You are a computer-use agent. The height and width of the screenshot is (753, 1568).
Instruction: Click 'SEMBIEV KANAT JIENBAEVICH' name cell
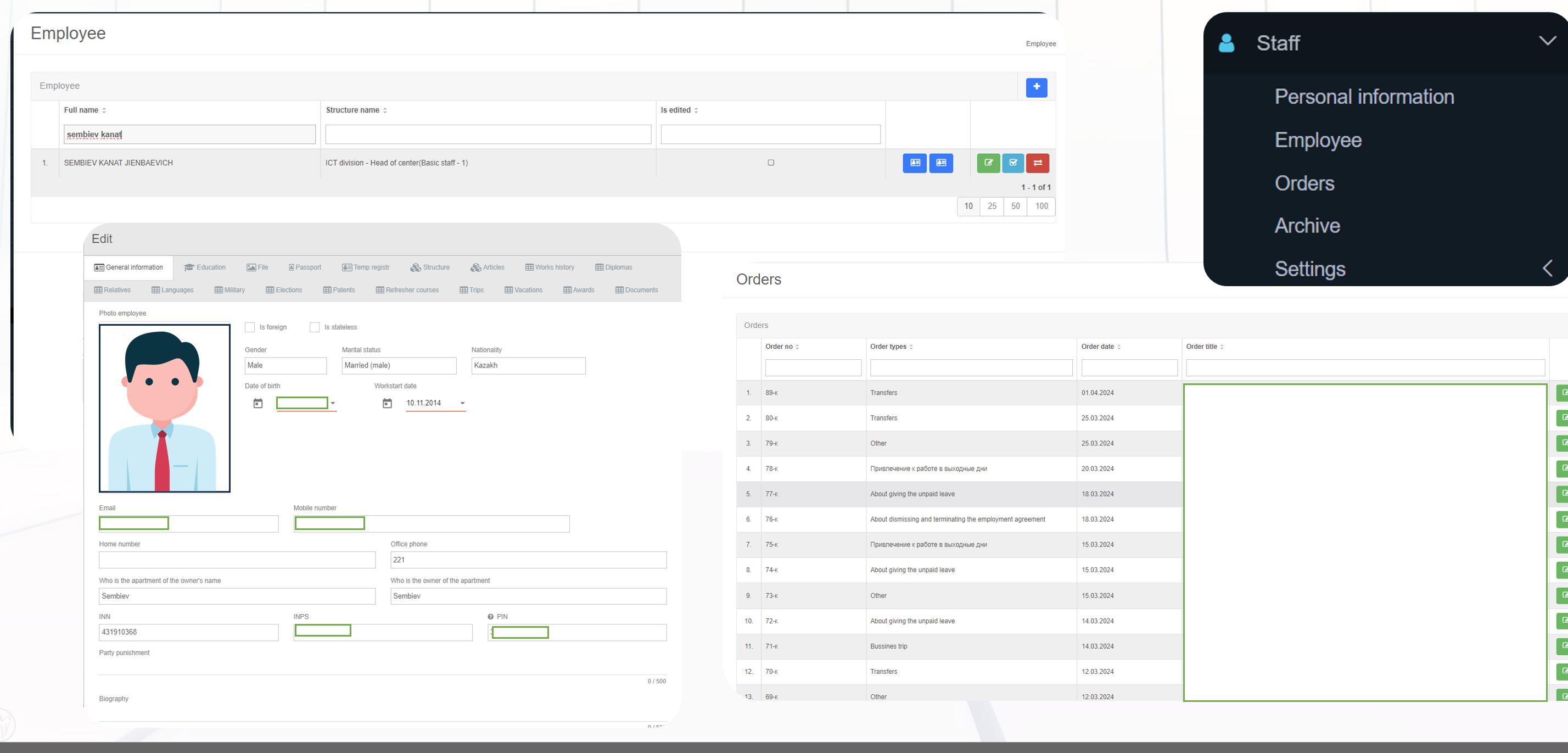pyautogui.click(x=119, y=163)
